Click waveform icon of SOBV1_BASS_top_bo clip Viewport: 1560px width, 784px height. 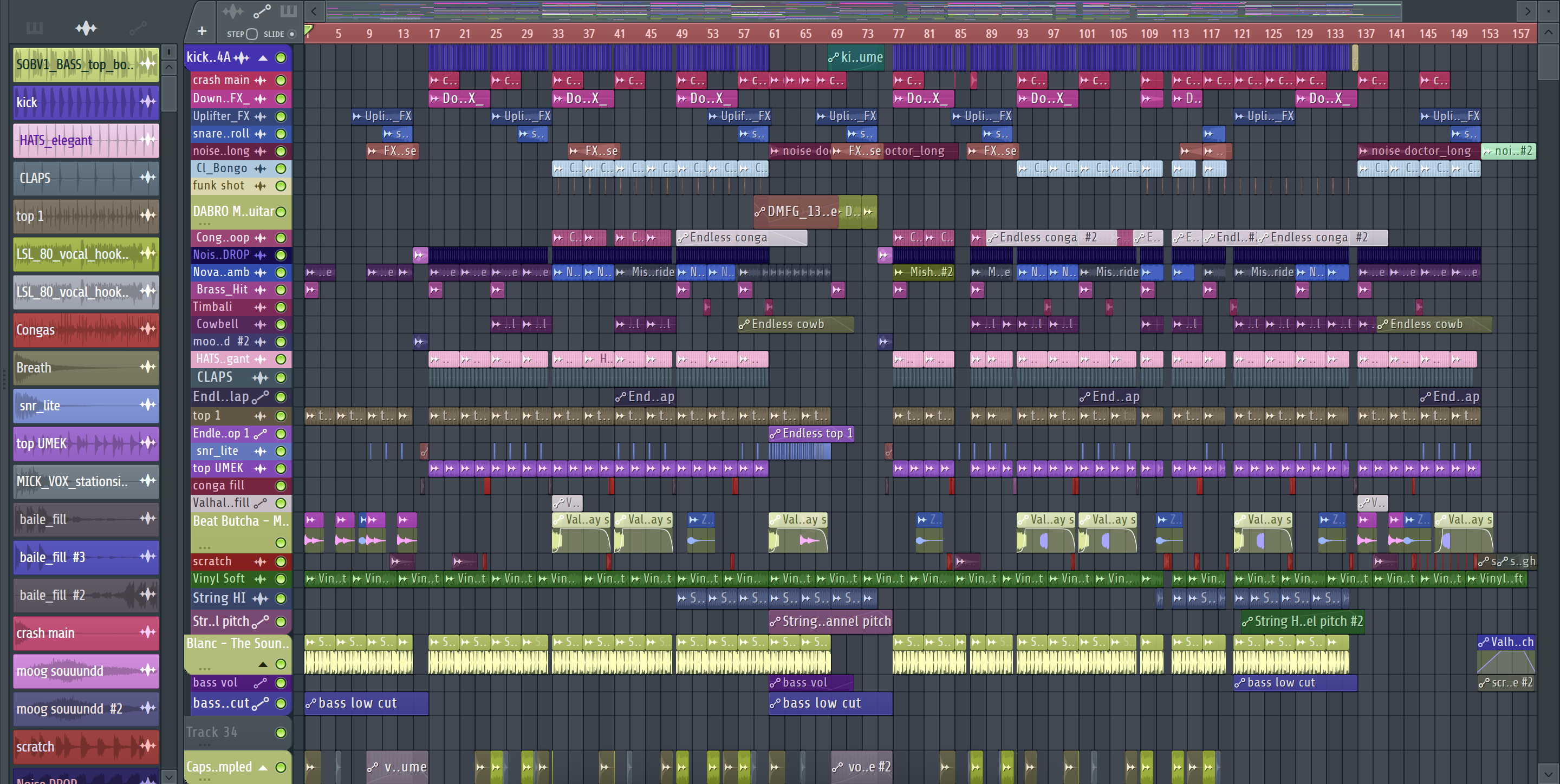tap(148, 63)
